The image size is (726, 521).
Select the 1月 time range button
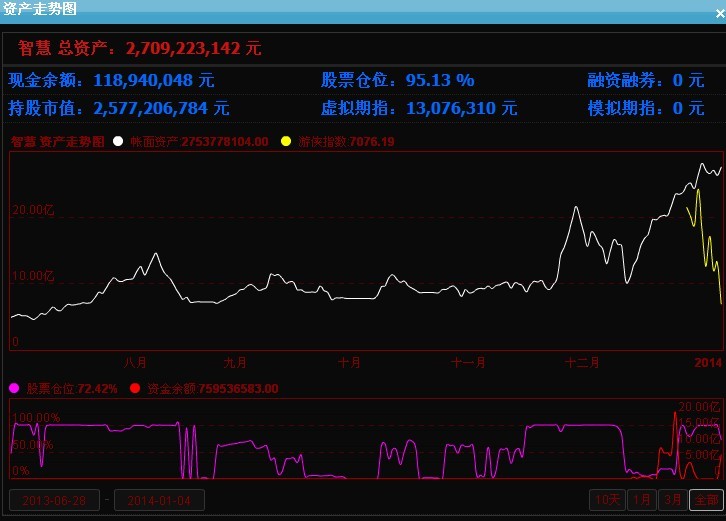(643, 500)
